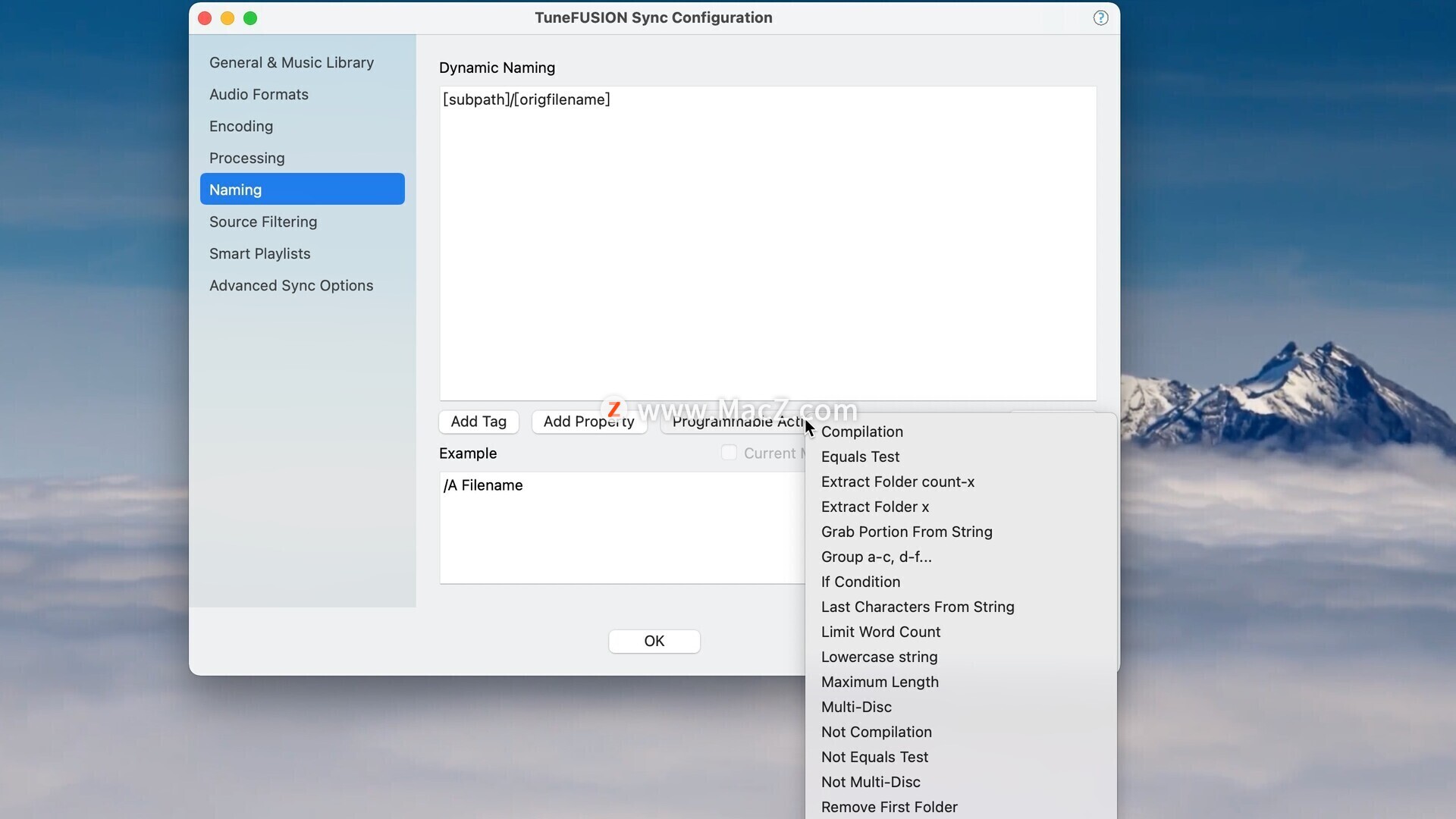The height and width of the screenshot is (819, 1456).
Task: Select the If Condition action
Action: [x=961, y=582]
